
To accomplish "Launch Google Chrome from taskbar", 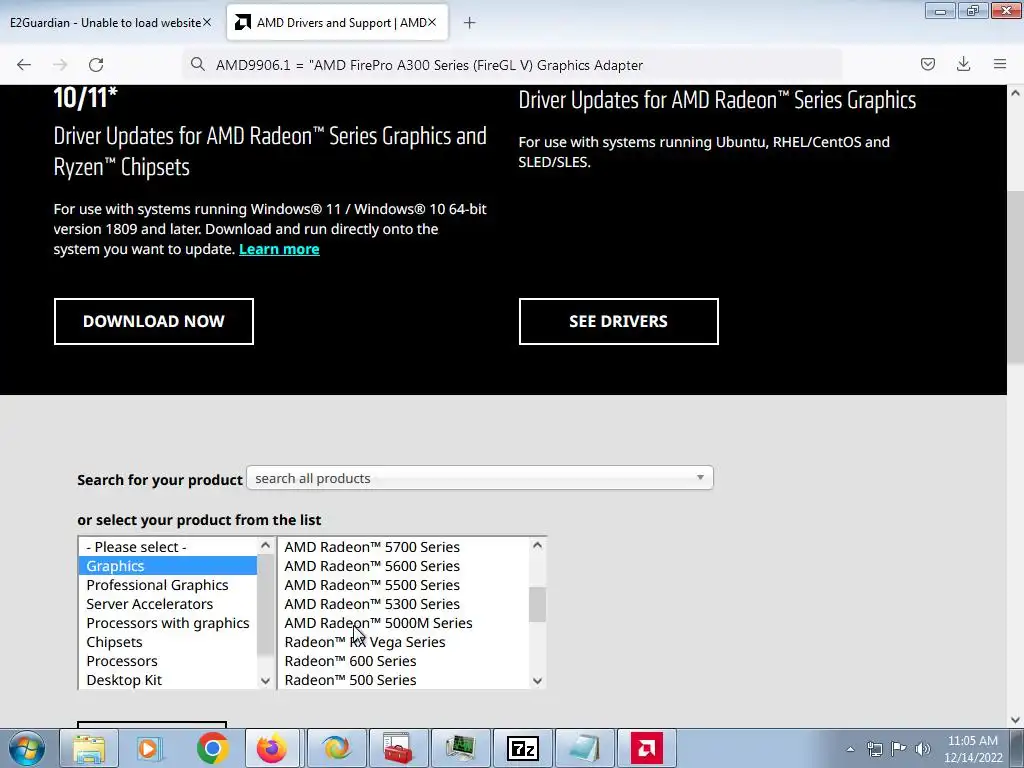I will pyautogui.click(x=212, y=748).
